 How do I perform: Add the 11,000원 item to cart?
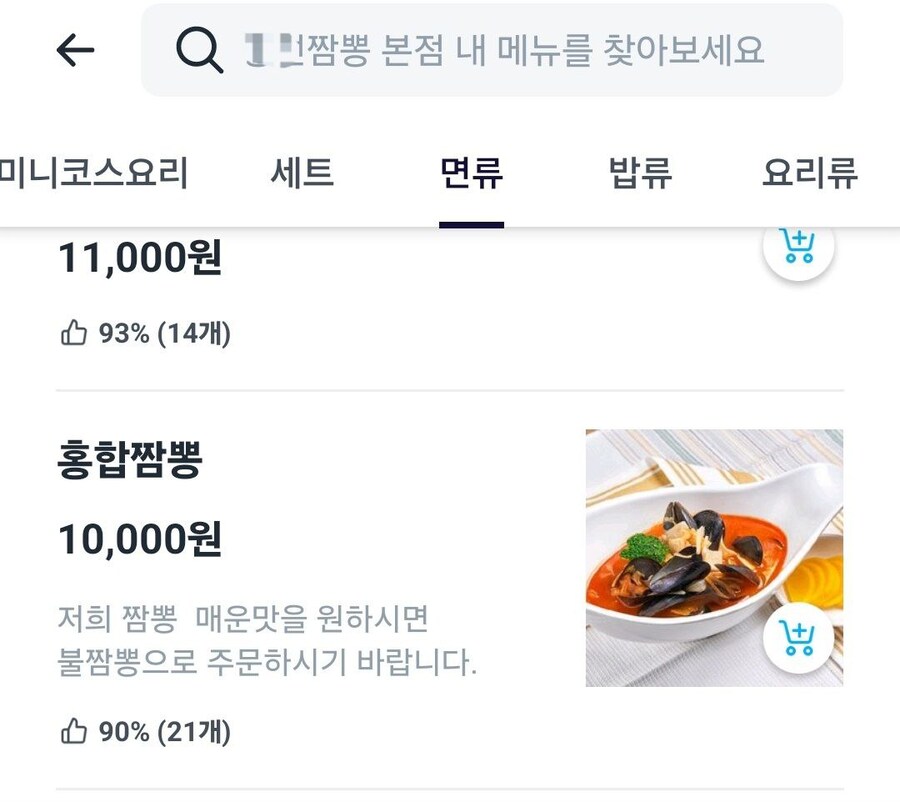[798, 247]
